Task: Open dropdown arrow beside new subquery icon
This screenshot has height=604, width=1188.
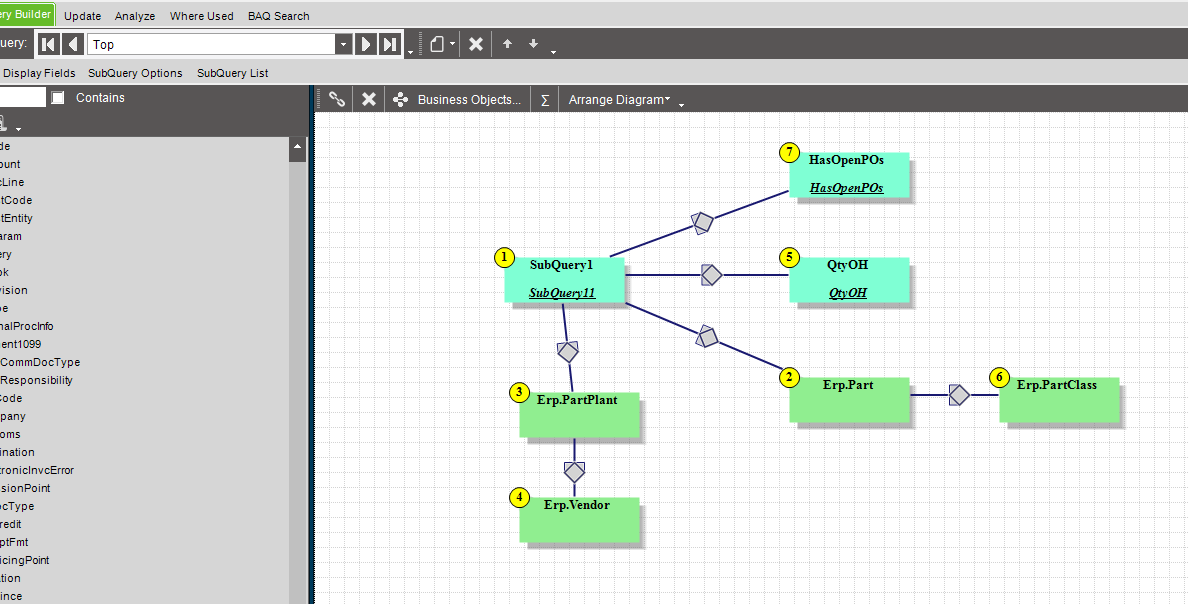Action: pos(452,44)
